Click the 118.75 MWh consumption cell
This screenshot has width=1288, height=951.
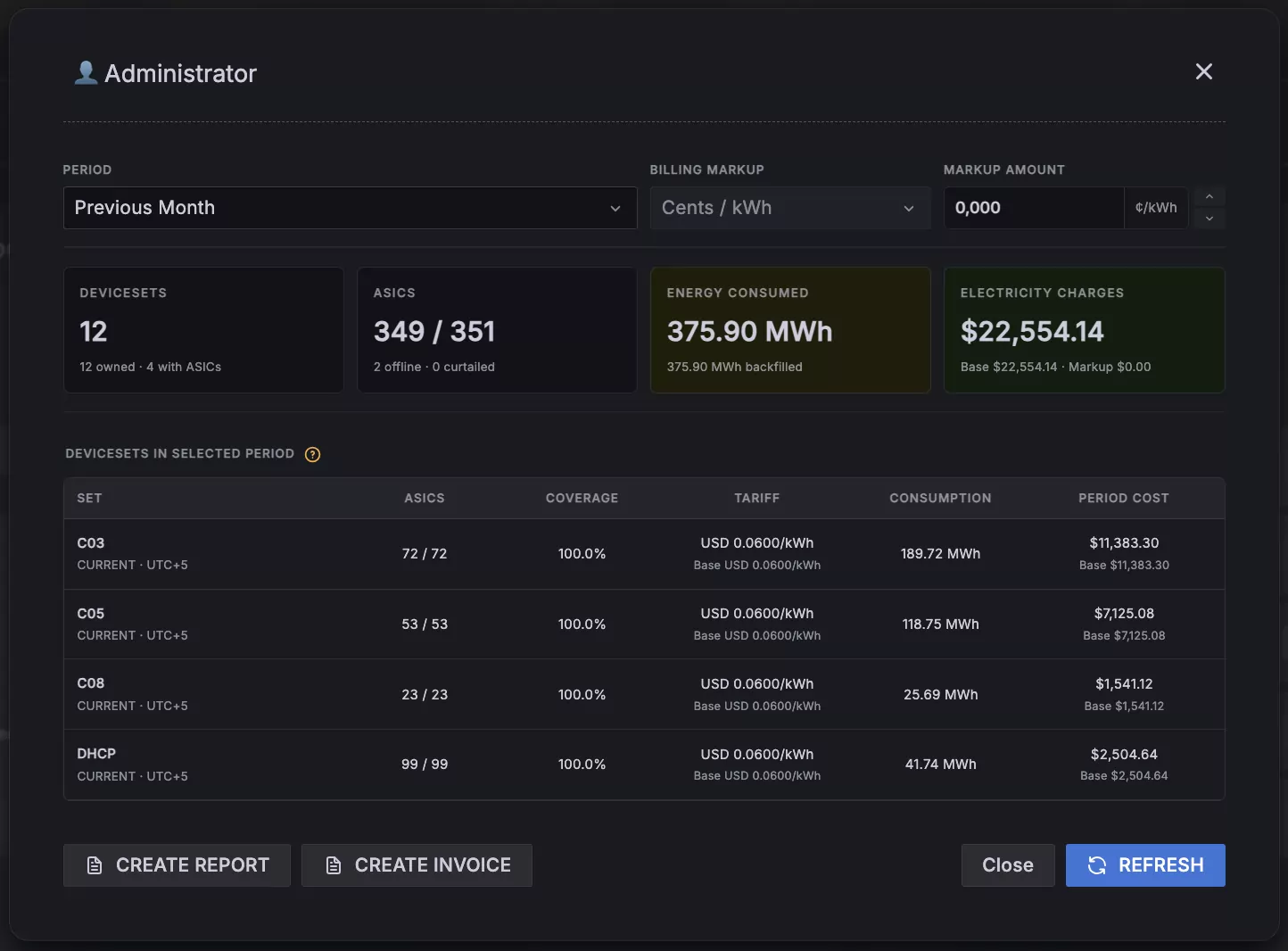click(x=940, y=624)
